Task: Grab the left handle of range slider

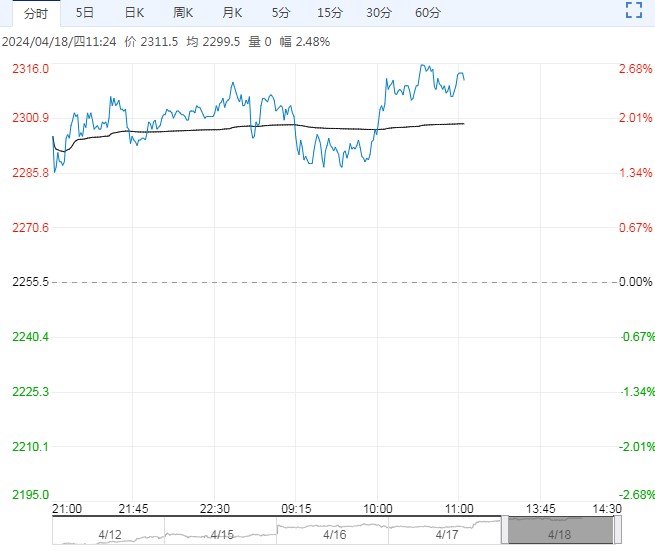Action: coord(505,531)
